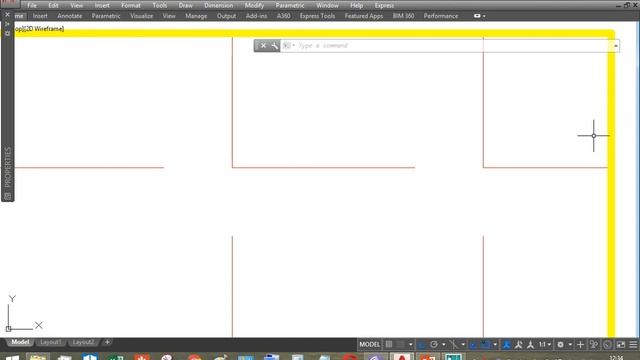Select the Layout2 tab
Screen dimensions: 640x360
[83, 342]
